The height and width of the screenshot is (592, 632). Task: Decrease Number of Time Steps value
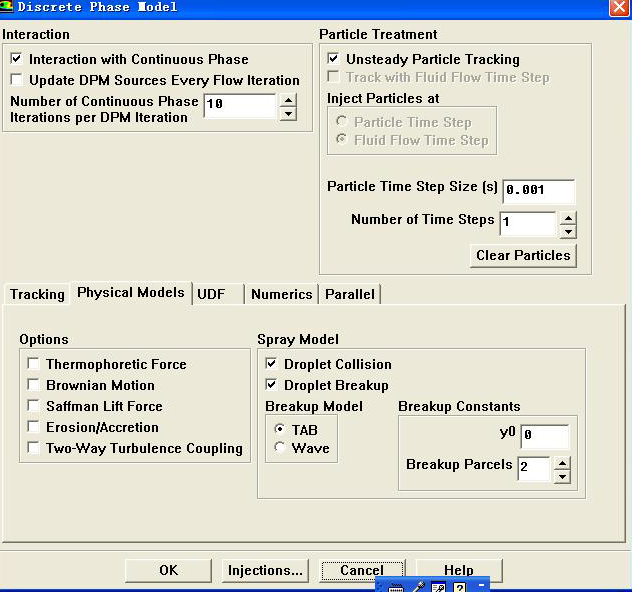pos(568,231)
